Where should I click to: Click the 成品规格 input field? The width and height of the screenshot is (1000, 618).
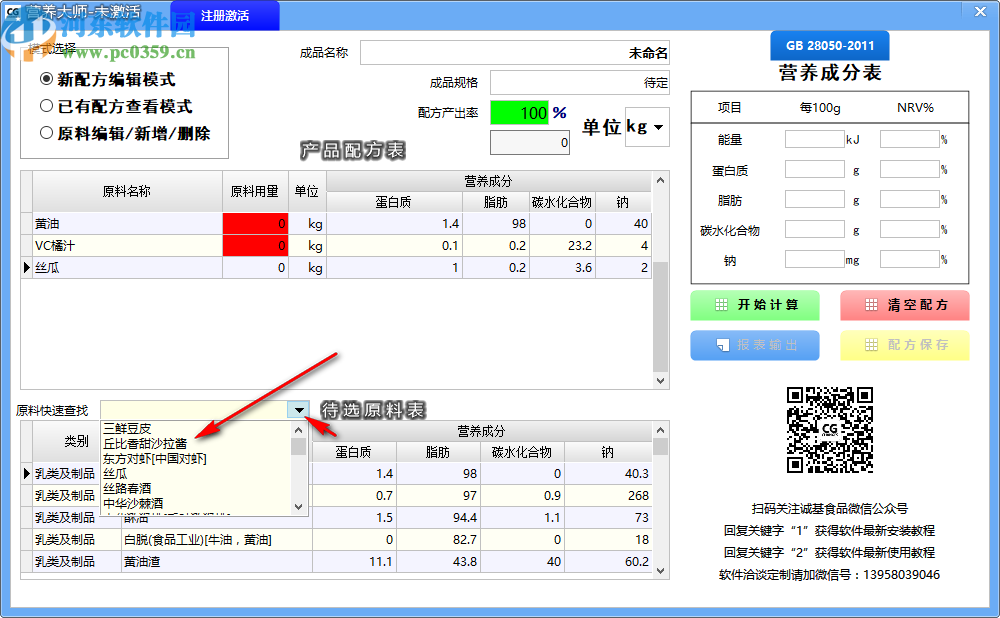click(580, 82)
